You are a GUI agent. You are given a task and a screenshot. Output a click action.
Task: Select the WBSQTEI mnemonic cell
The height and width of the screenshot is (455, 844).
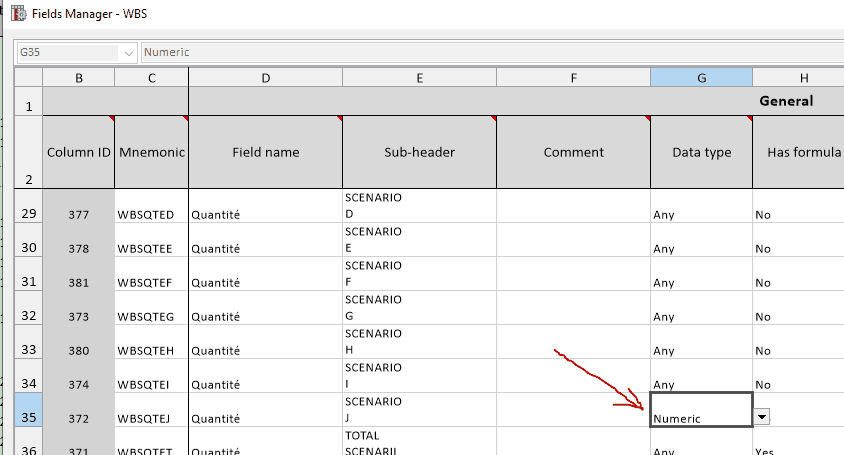(151, 384)
